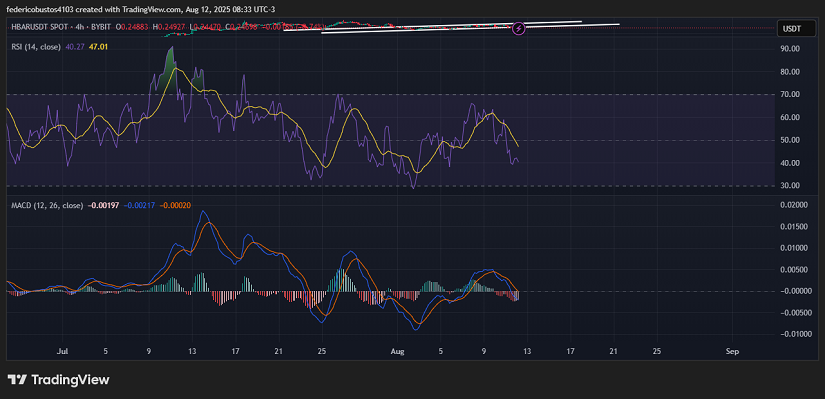Click the MACD (12, 26, close) indicator label
Viewport: 825px width, 399px height.
[x=47, y=206]
